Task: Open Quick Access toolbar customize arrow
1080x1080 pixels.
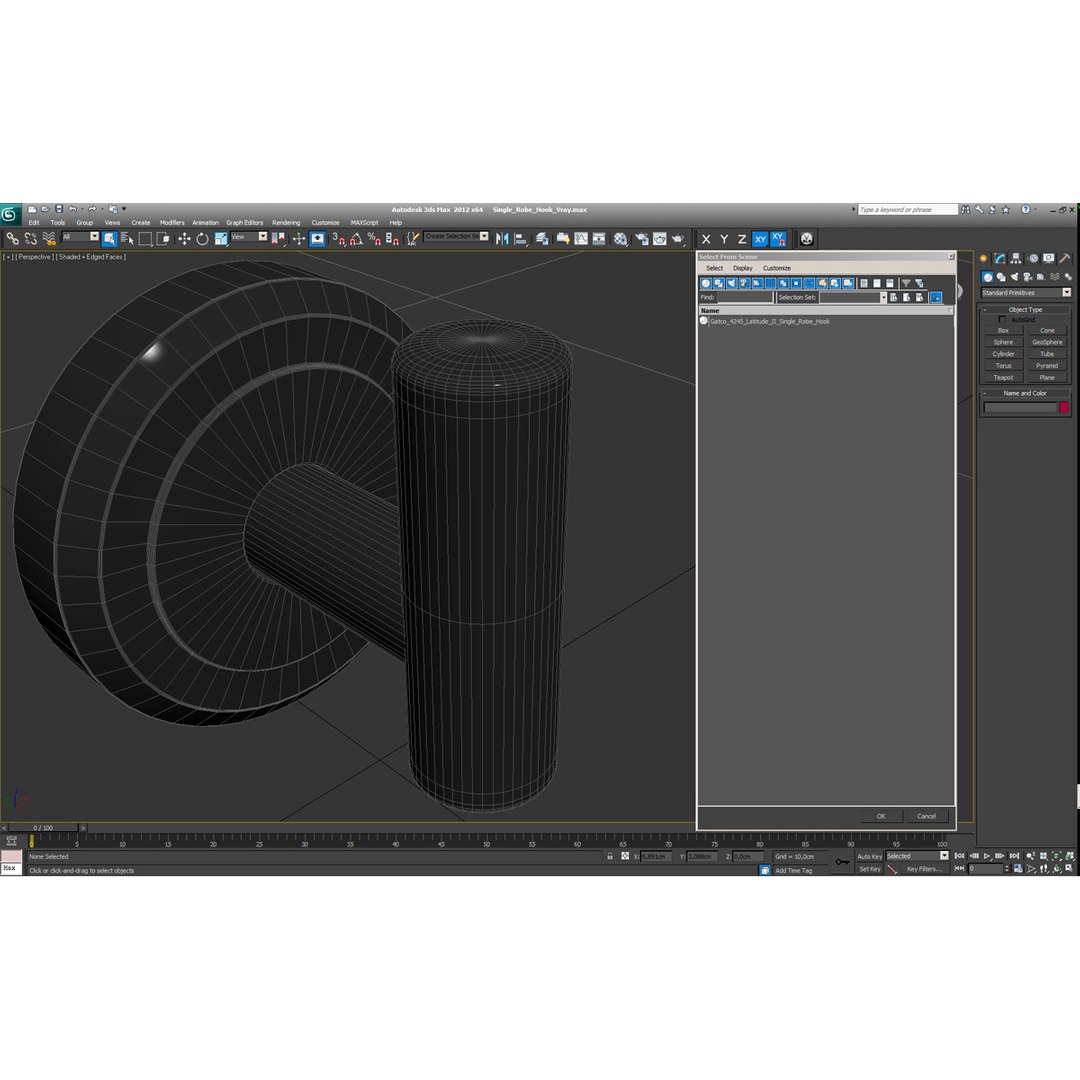Action: click(x=124, y=209)
